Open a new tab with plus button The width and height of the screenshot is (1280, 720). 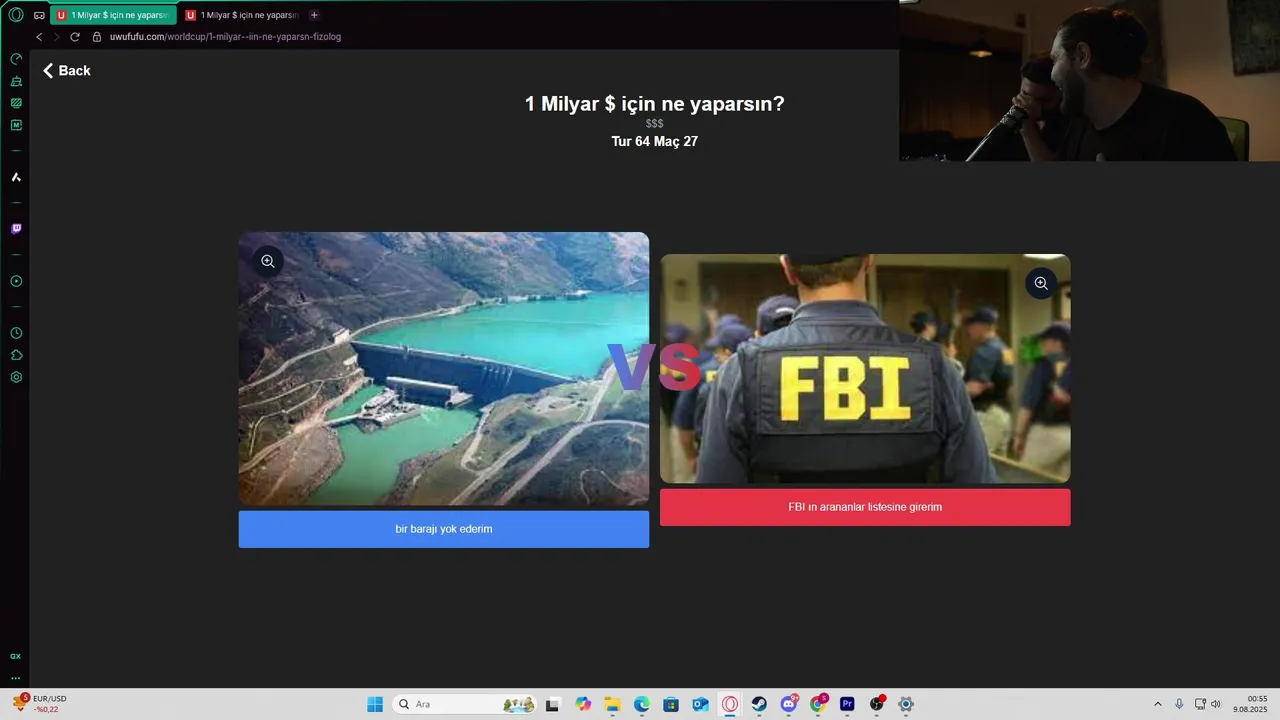[314, 15]
